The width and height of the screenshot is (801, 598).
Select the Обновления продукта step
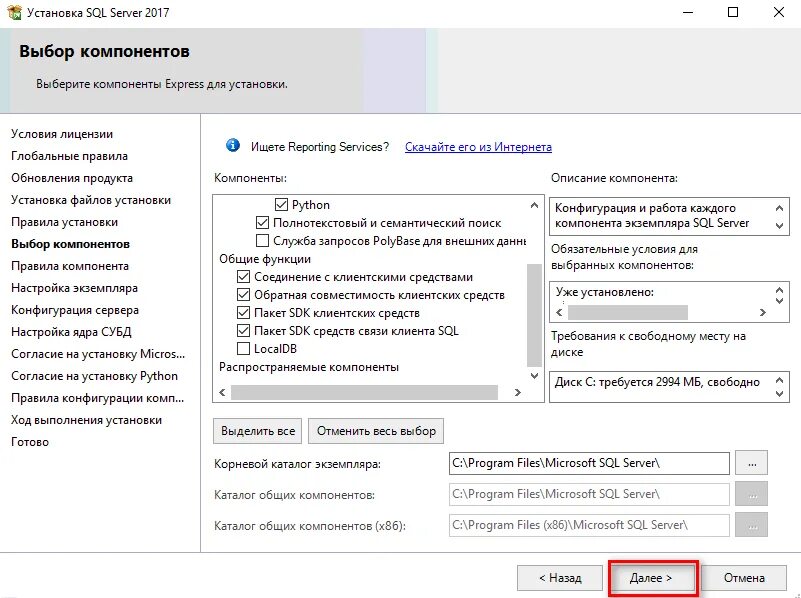pyautogui.click(x=72, y=178)
